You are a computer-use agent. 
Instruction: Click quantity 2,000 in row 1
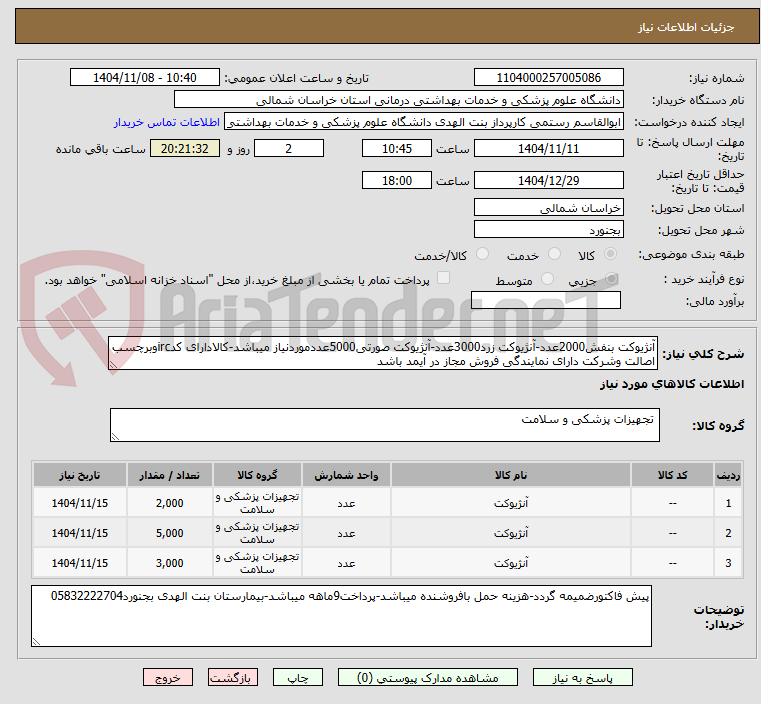(170, 503)
